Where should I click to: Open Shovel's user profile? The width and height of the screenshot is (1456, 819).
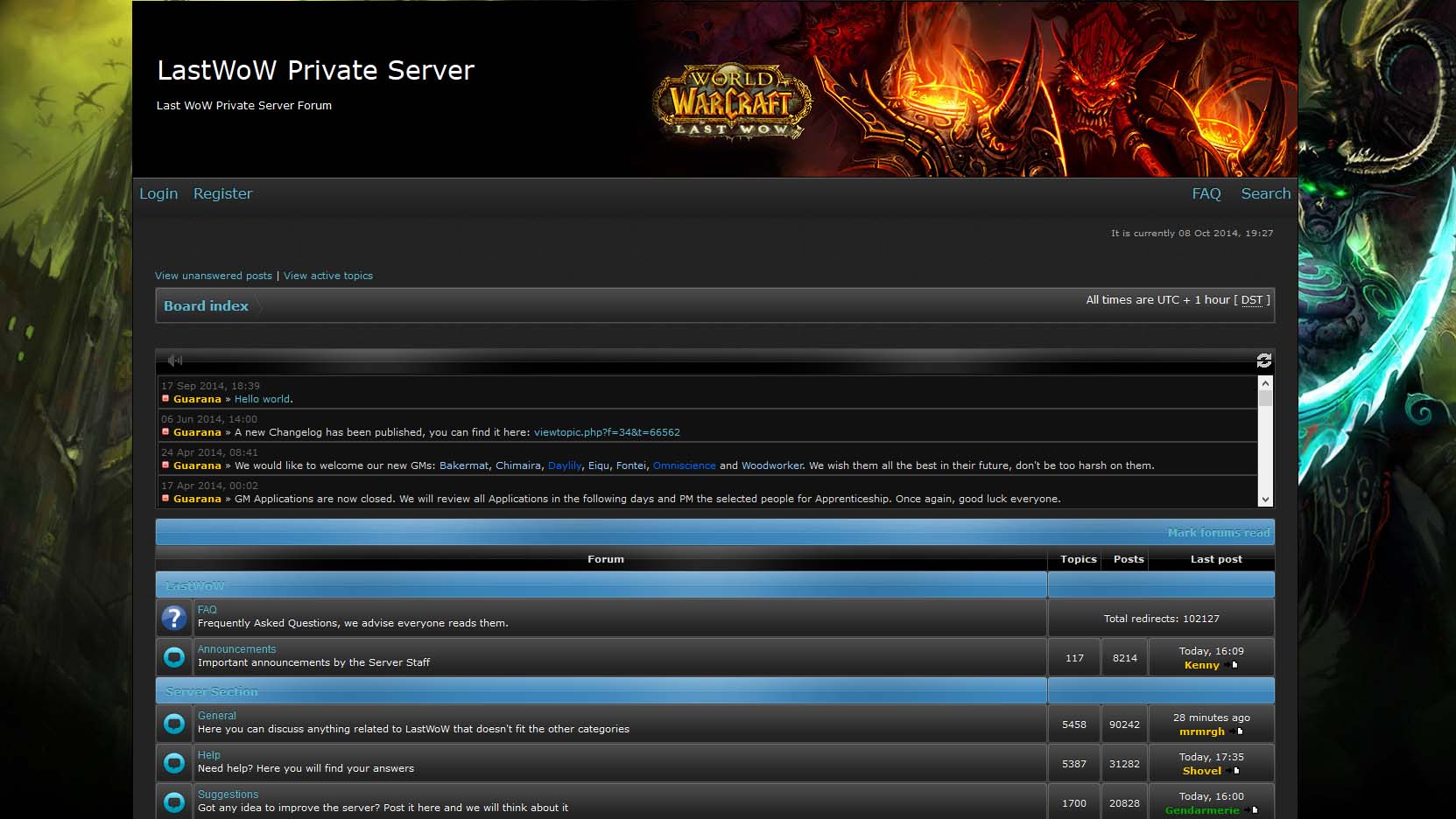pyautogui.click(x=1201, y=771)
